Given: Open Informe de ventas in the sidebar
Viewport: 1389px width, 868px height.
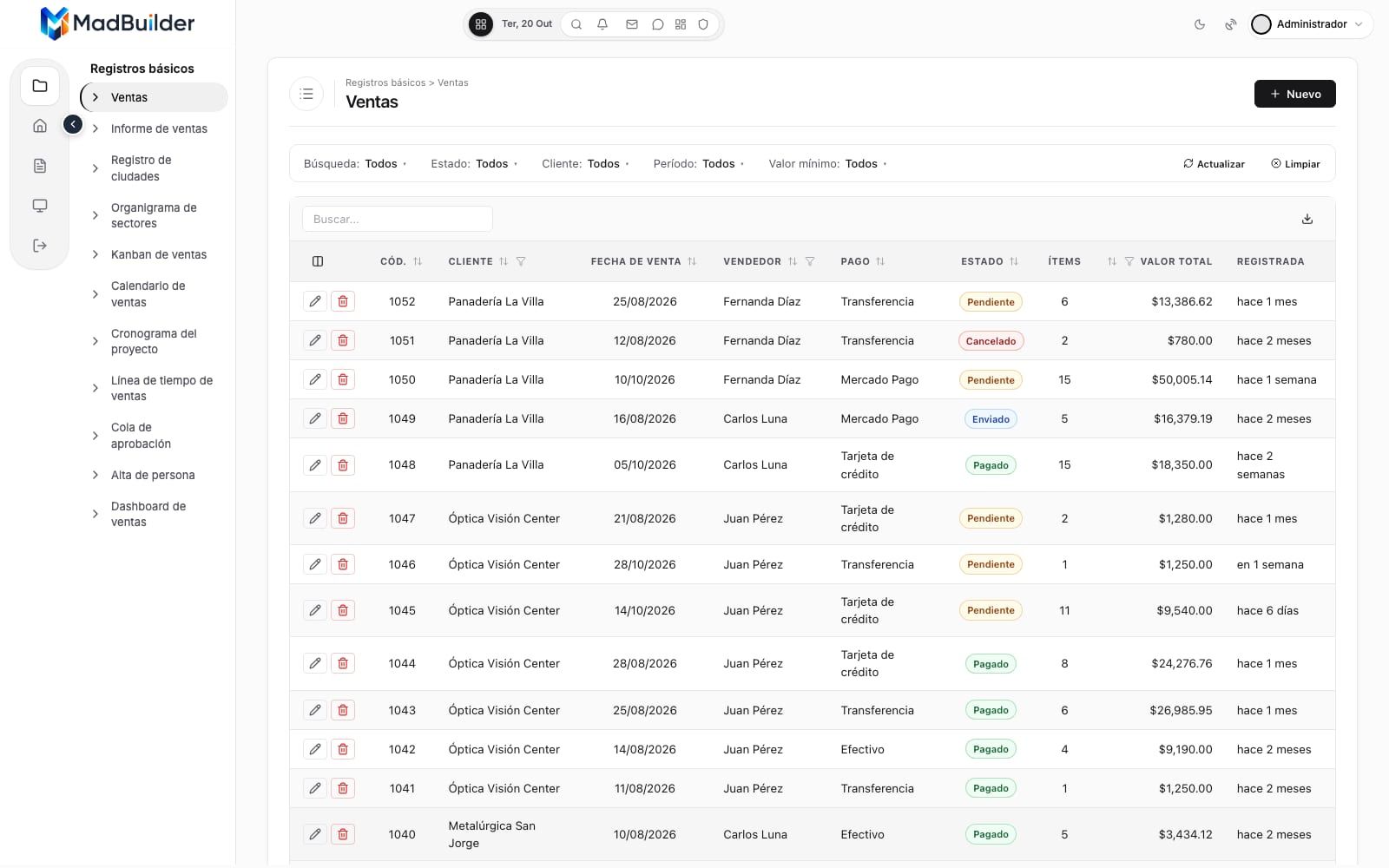Looking at the screenshot, I should point(159,128).
